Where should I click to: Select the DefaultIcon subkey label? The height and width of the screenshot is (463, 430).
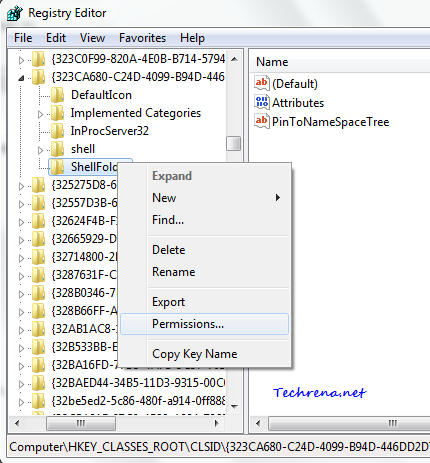pyautogui.click(x=101, y=95)
